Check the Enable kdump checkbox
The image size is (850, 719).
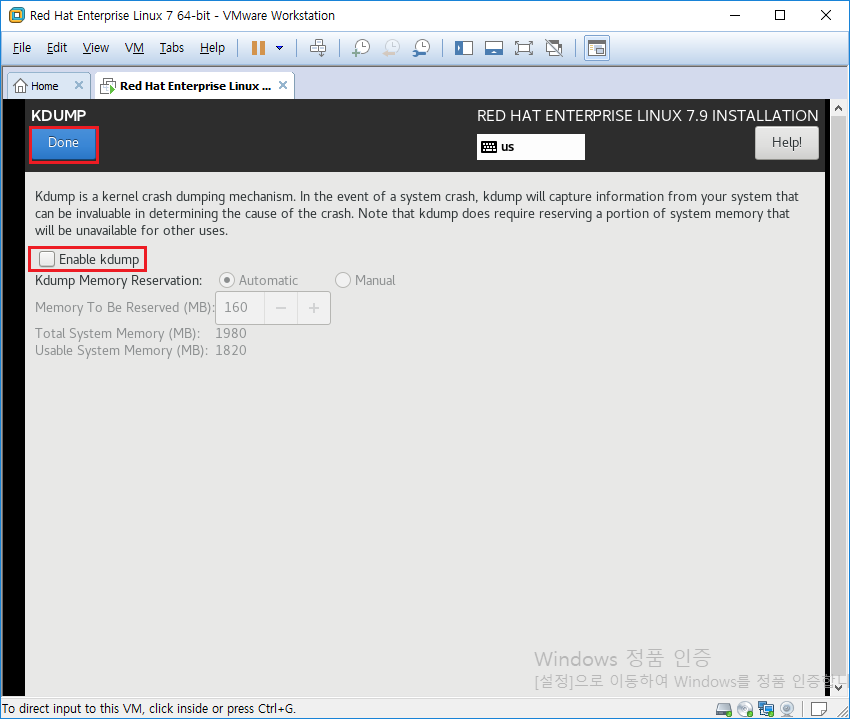(47, 259)
